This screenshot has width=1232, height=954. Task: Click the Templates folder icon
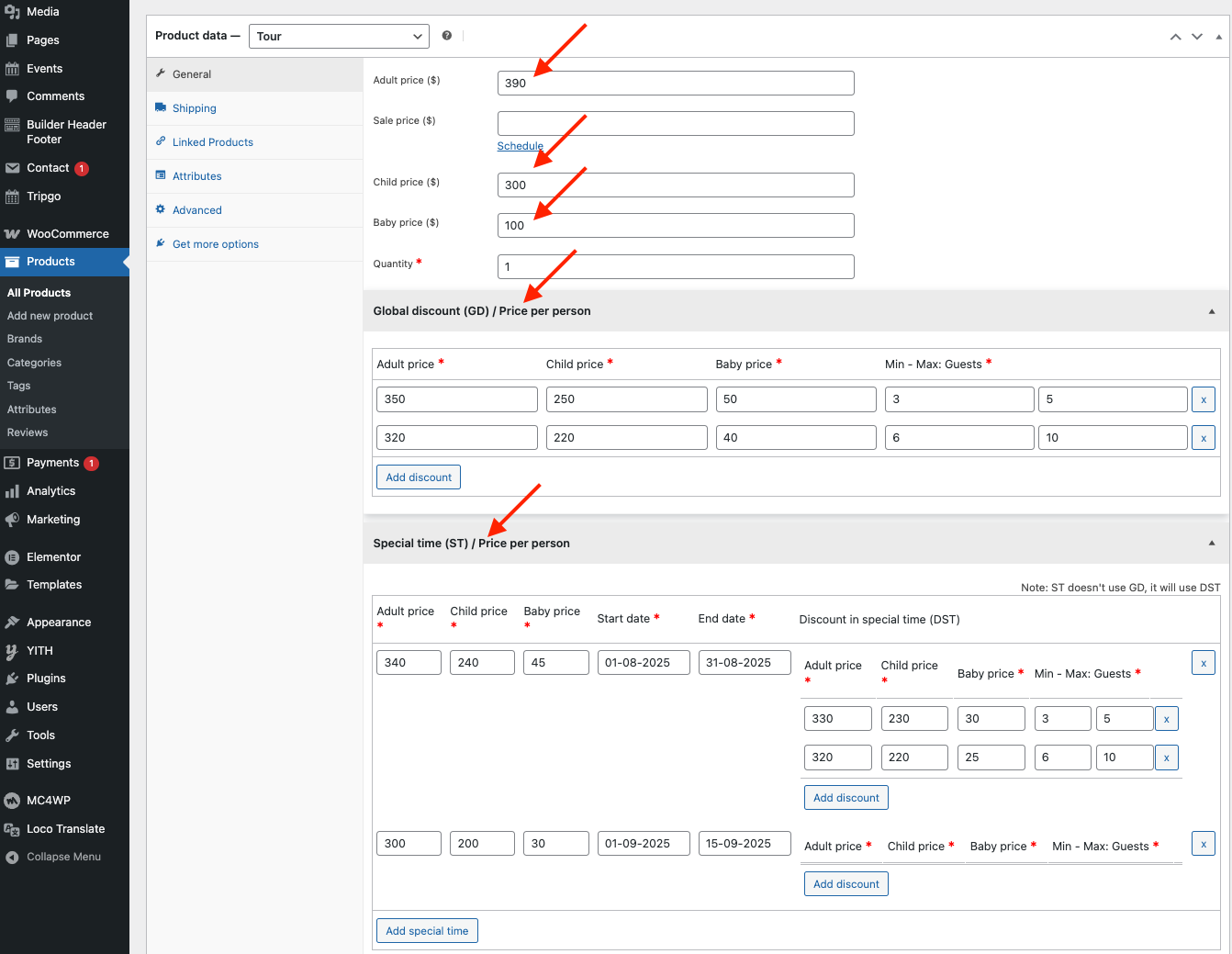point(12,585)
